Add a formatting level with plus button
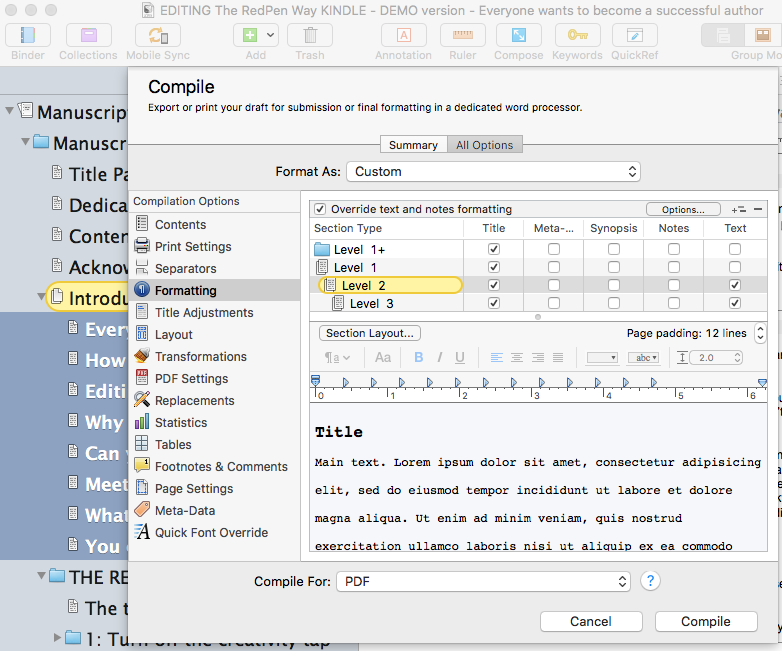 [x=739, y=210]
